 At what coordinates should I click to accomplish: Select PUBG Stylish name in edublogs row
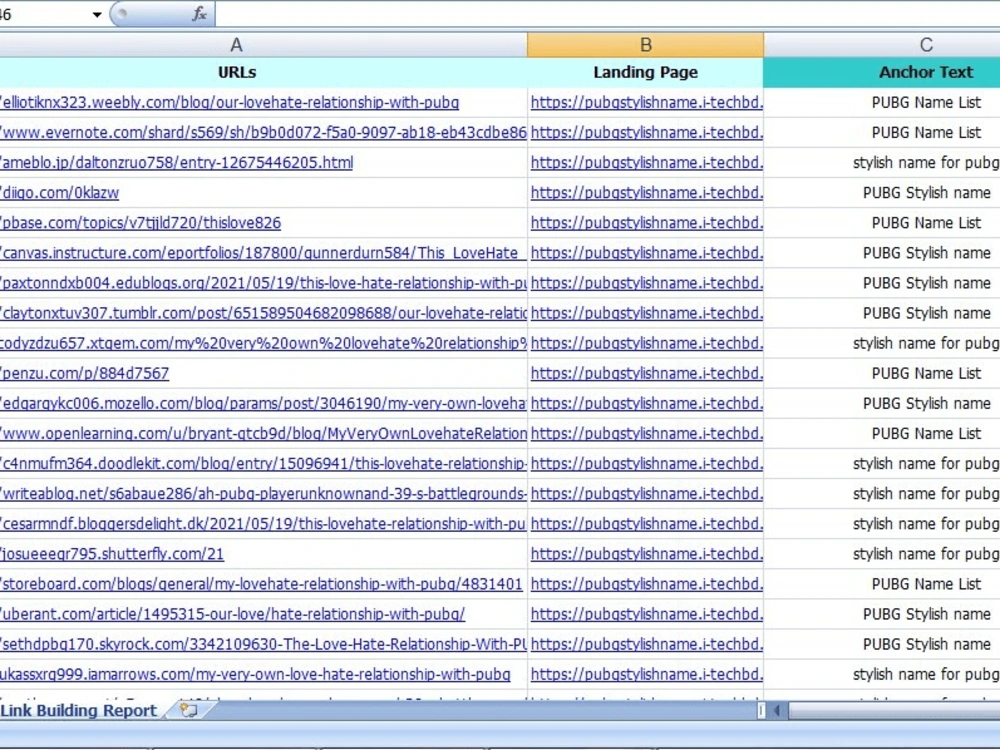point(926,283)
